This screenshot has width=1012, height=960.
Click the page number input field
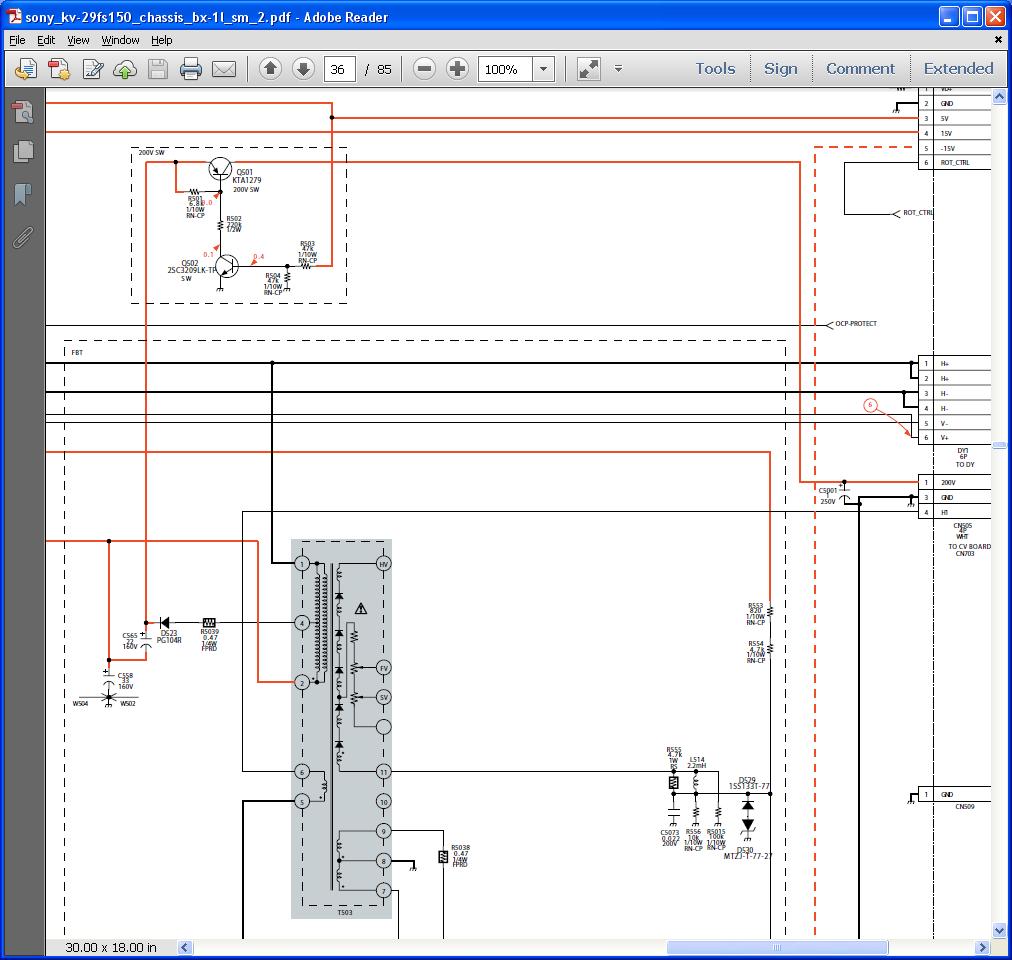[340, 69]
